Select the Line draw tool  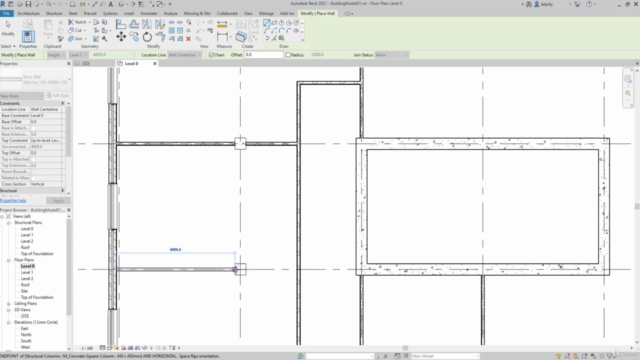[x=267, y=23]
